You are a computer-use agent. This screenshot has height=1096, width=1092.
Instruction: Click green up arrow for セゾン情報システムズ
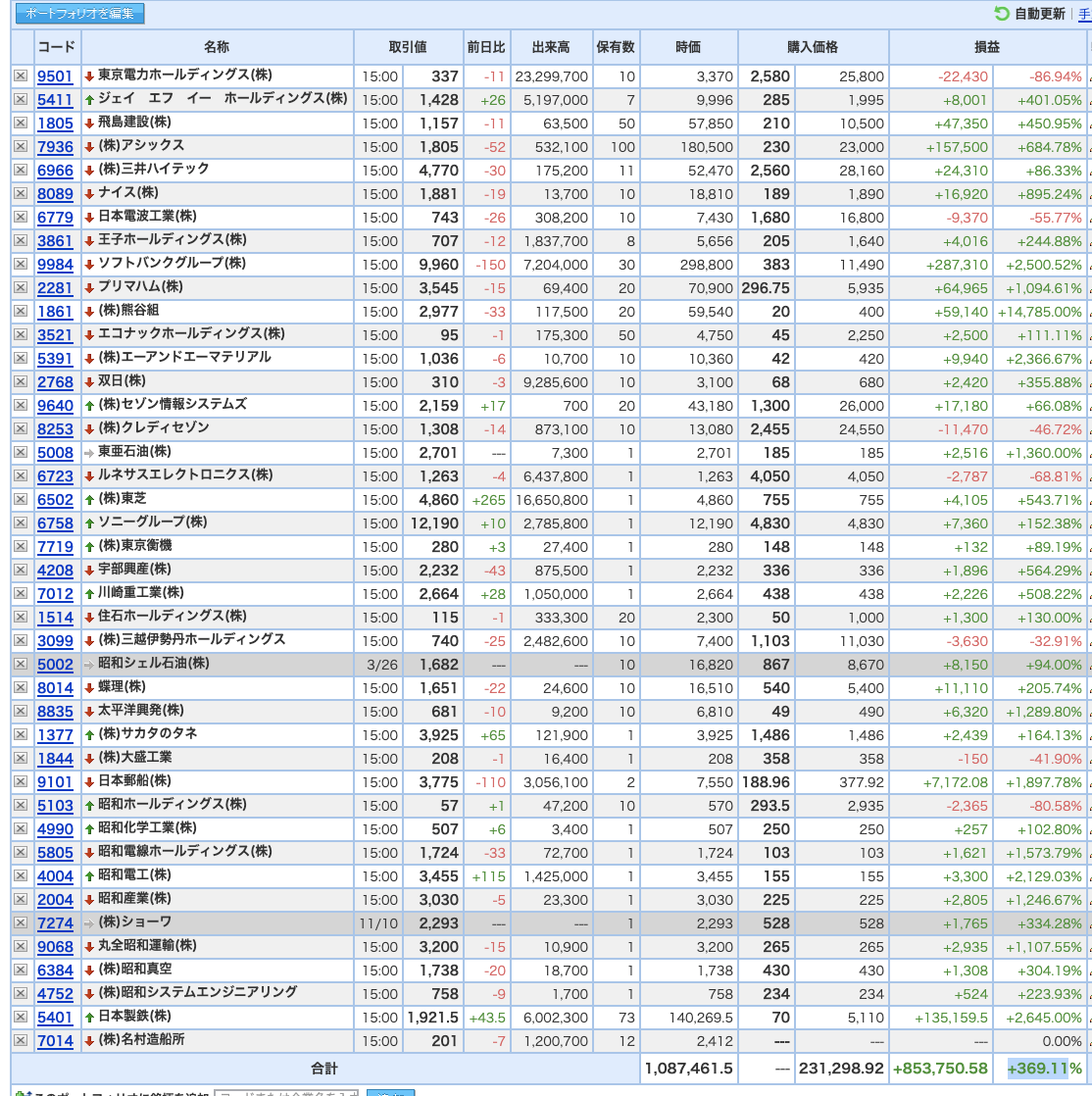tap(89, 406)
